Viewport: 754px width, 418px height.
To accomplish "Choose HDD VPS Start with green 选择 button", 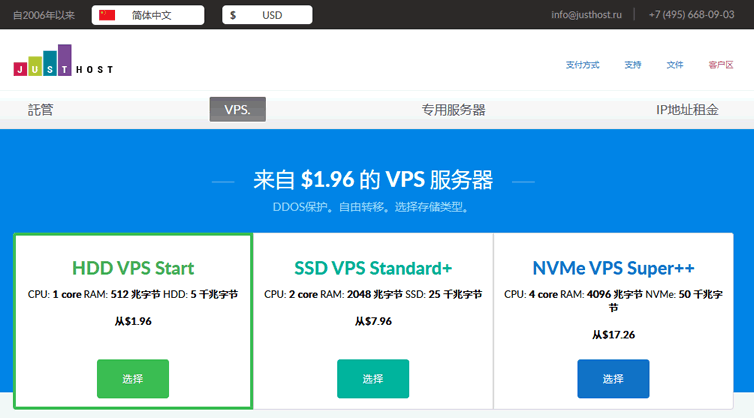I will point(133,379).
